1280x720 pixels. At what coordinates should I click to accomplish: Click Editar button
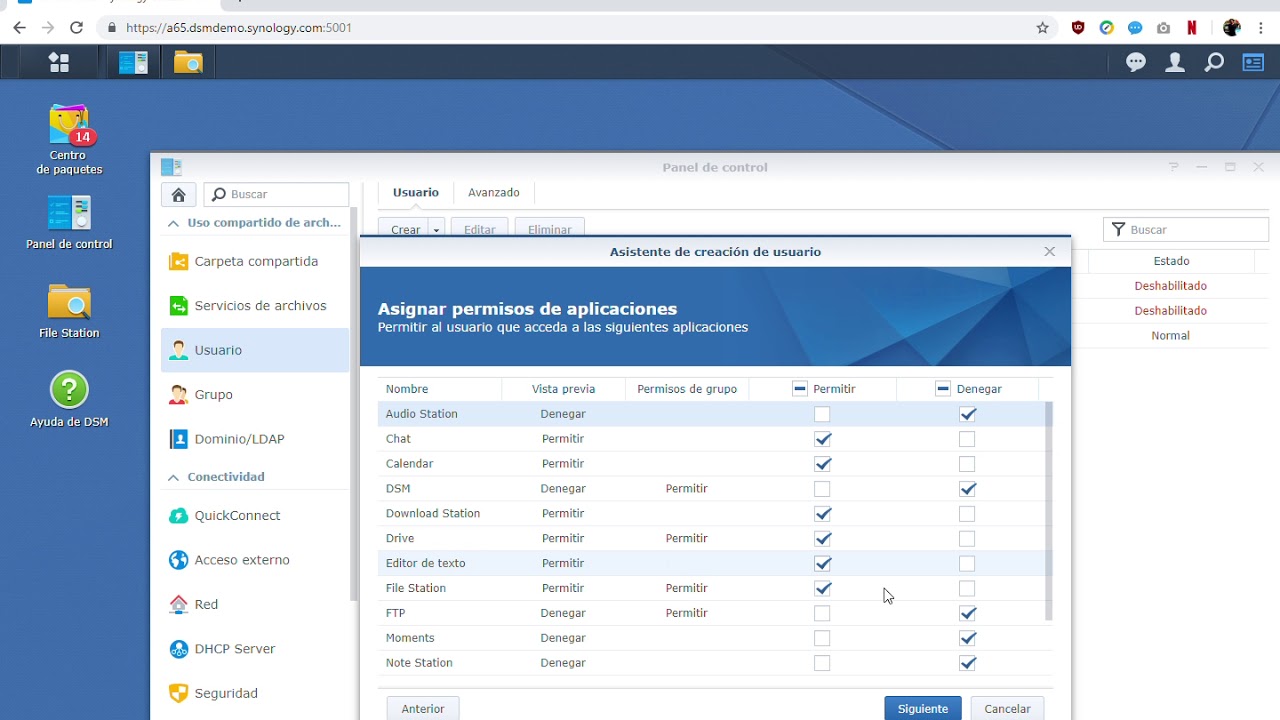click(x=480, y=230)
